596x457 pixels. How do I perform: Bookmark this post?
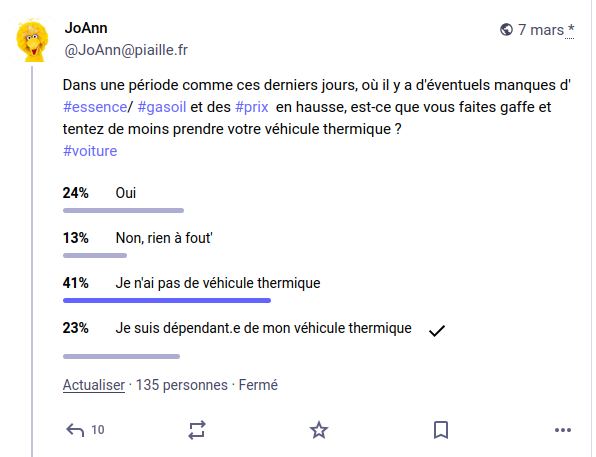pyautogui.click(x=441, y=430)
